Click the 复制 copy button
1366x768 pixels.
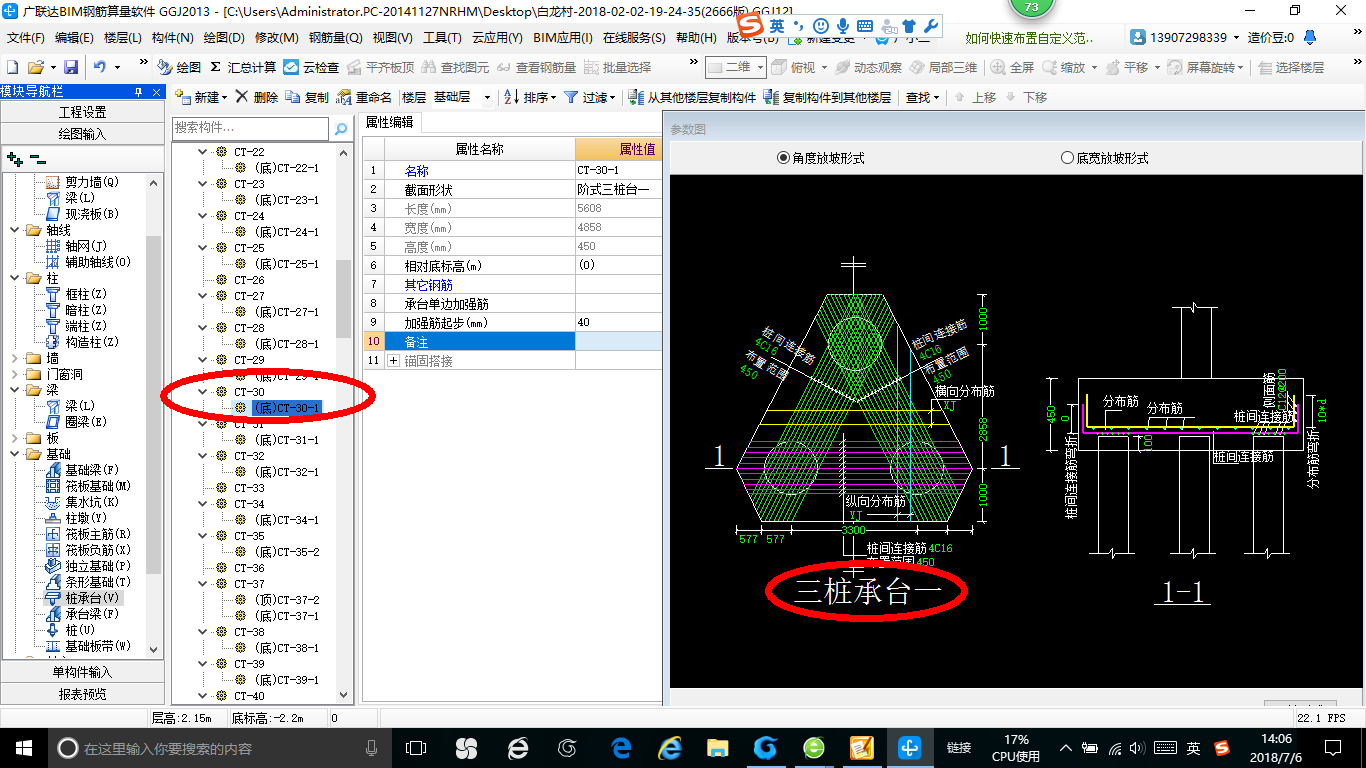307,97
